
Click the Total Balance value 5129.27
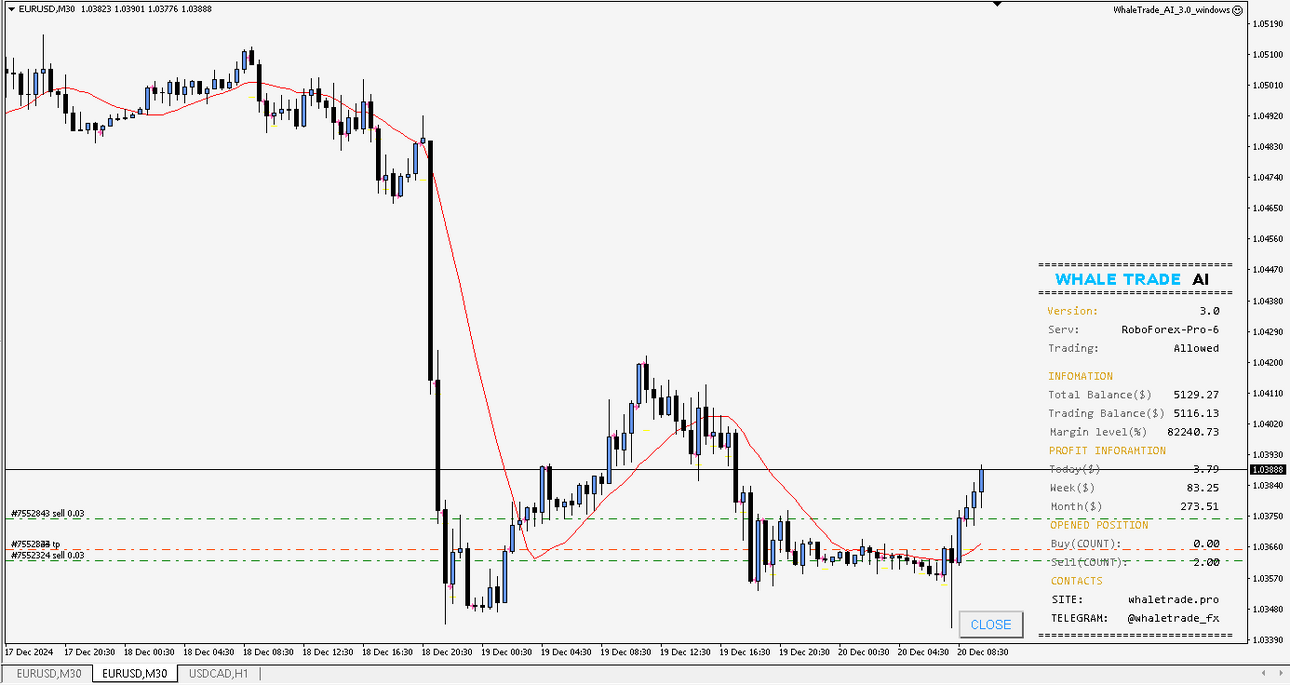click(1198, 394)
